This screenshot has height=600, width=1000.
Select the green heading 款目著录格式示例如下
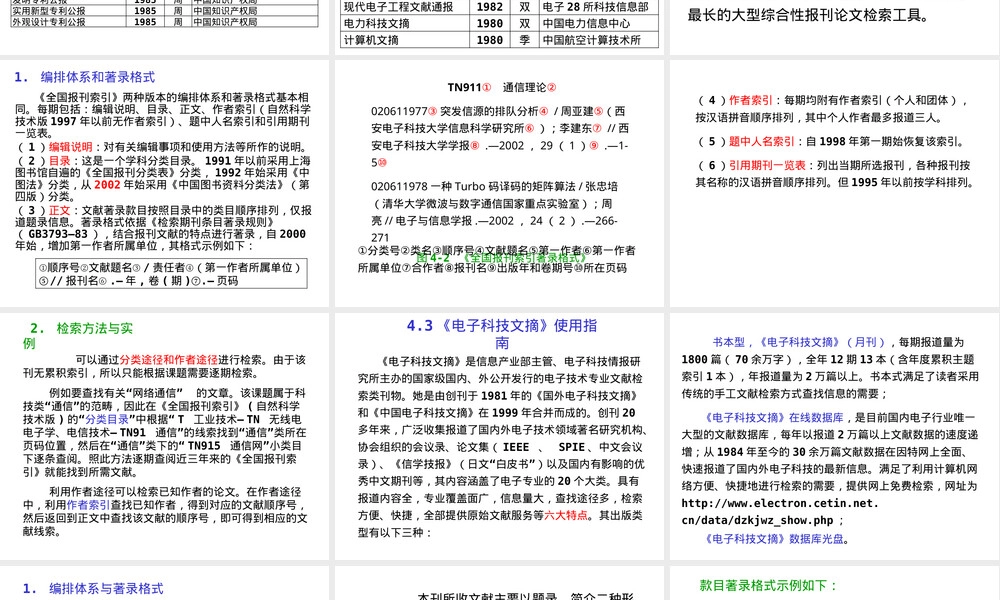pyautogui.click(x=768, y=585)
